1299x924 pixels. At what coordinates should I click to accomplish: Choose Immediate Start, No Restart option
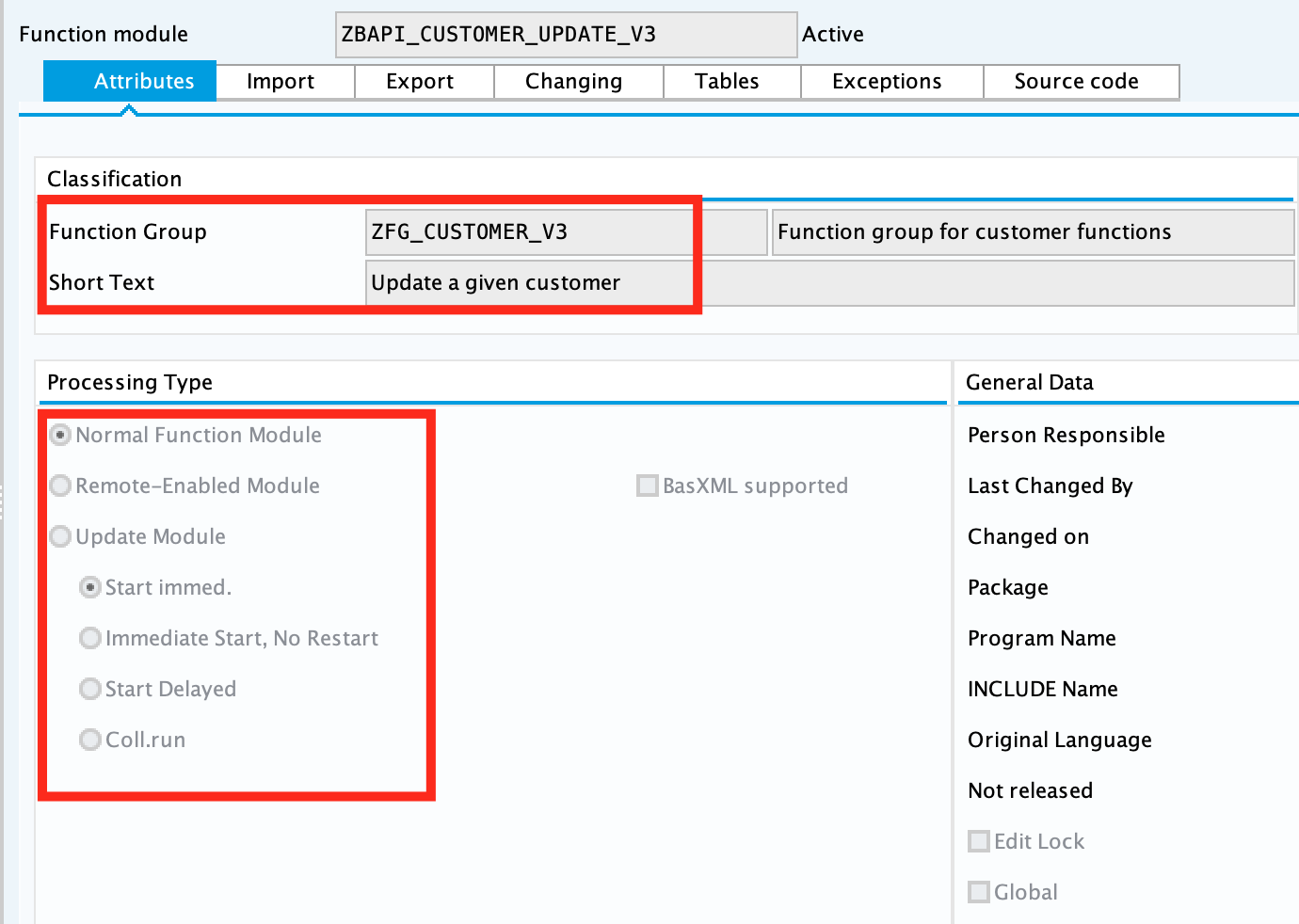(90, 638)
